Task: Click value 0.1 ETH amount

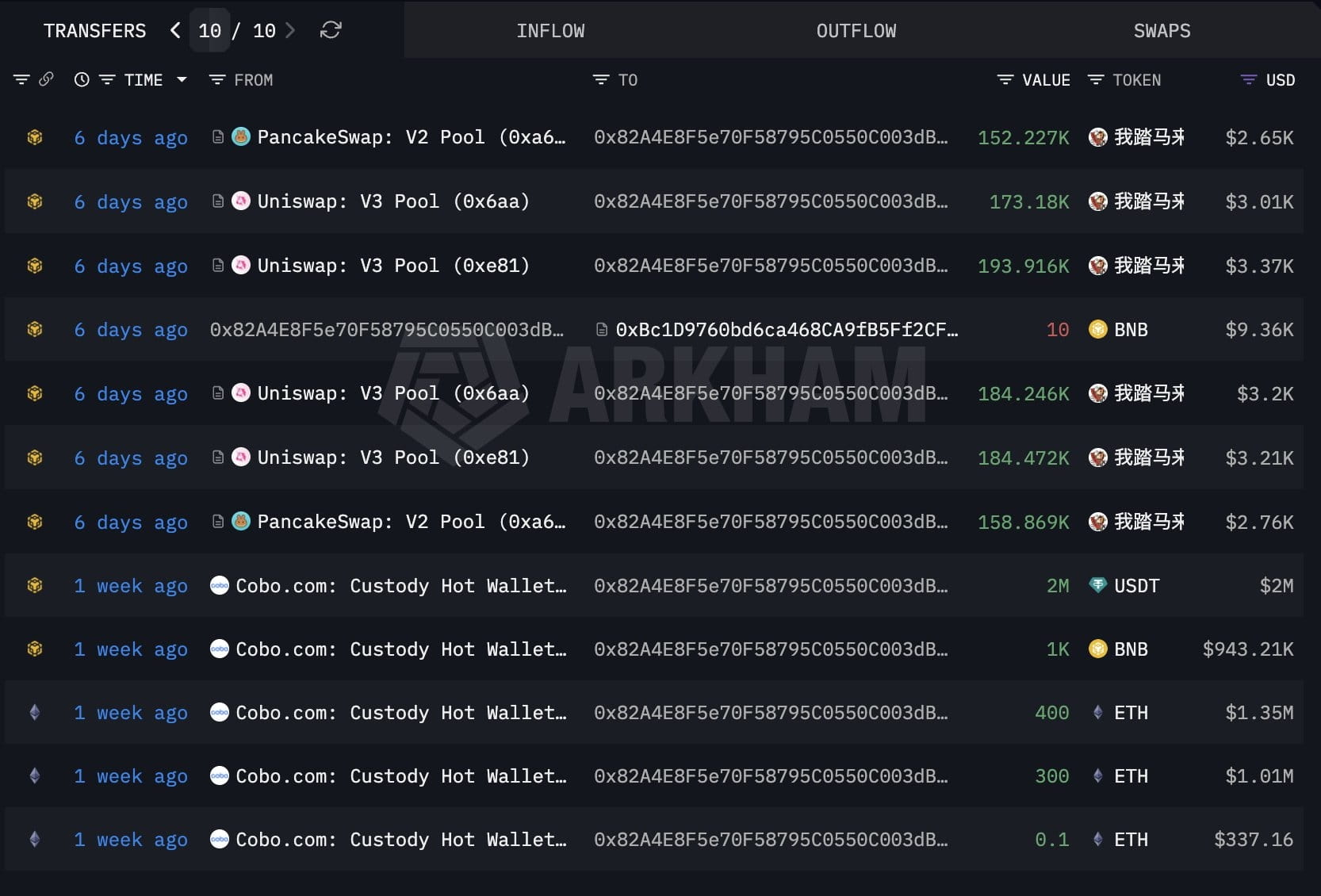Action: coord(1052,840)
